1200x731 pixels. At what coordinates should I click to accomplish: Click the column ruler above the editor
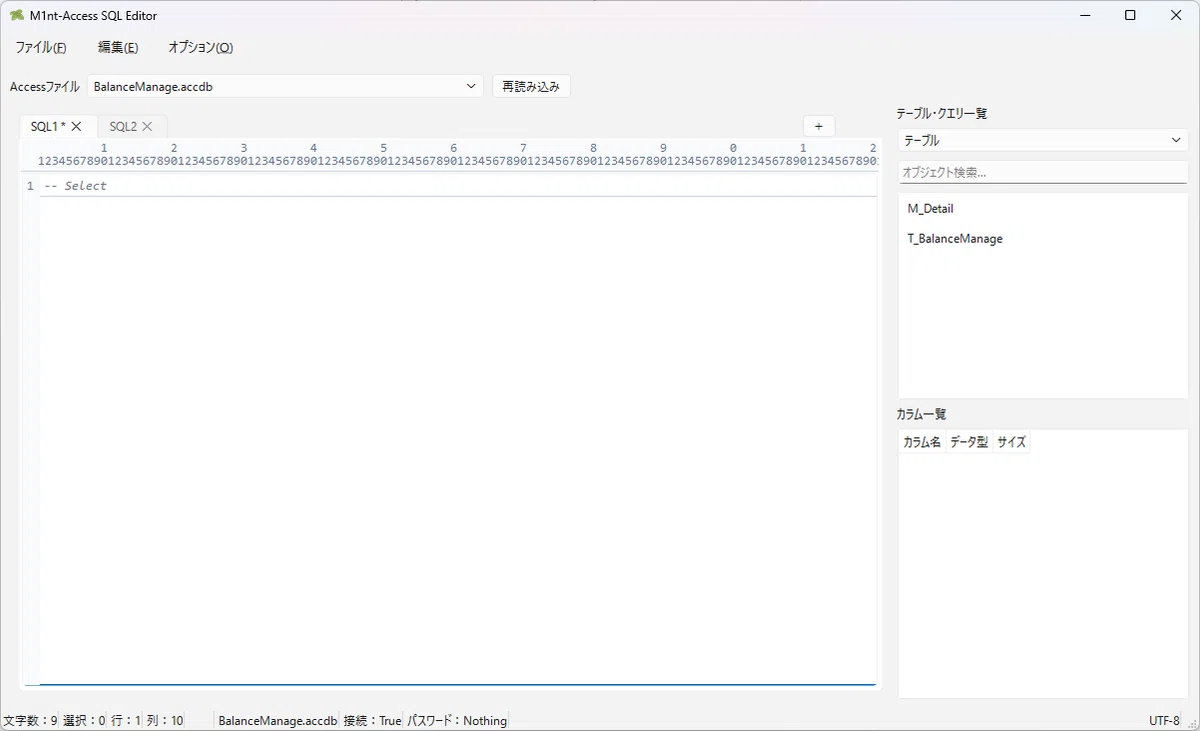tap(457, 154)
